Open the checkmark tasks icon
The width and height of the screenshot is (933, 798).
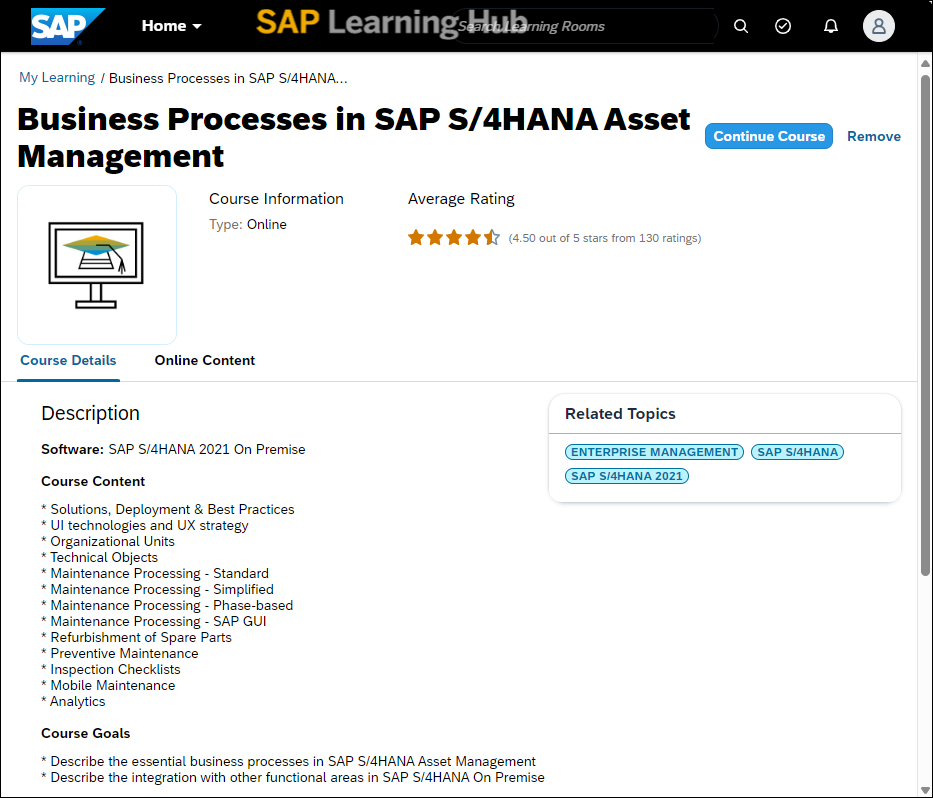(783, 26)
